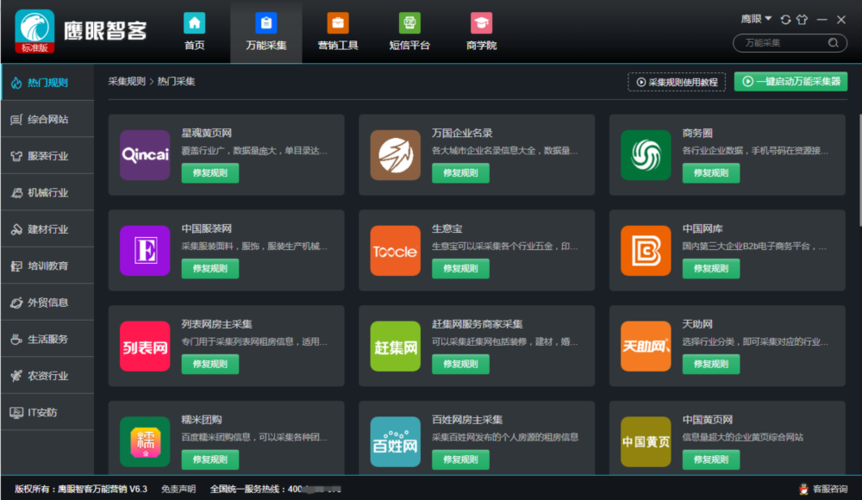Open 营销工具 briefcase icon
The image size is (862, 500).
(338, 23)
